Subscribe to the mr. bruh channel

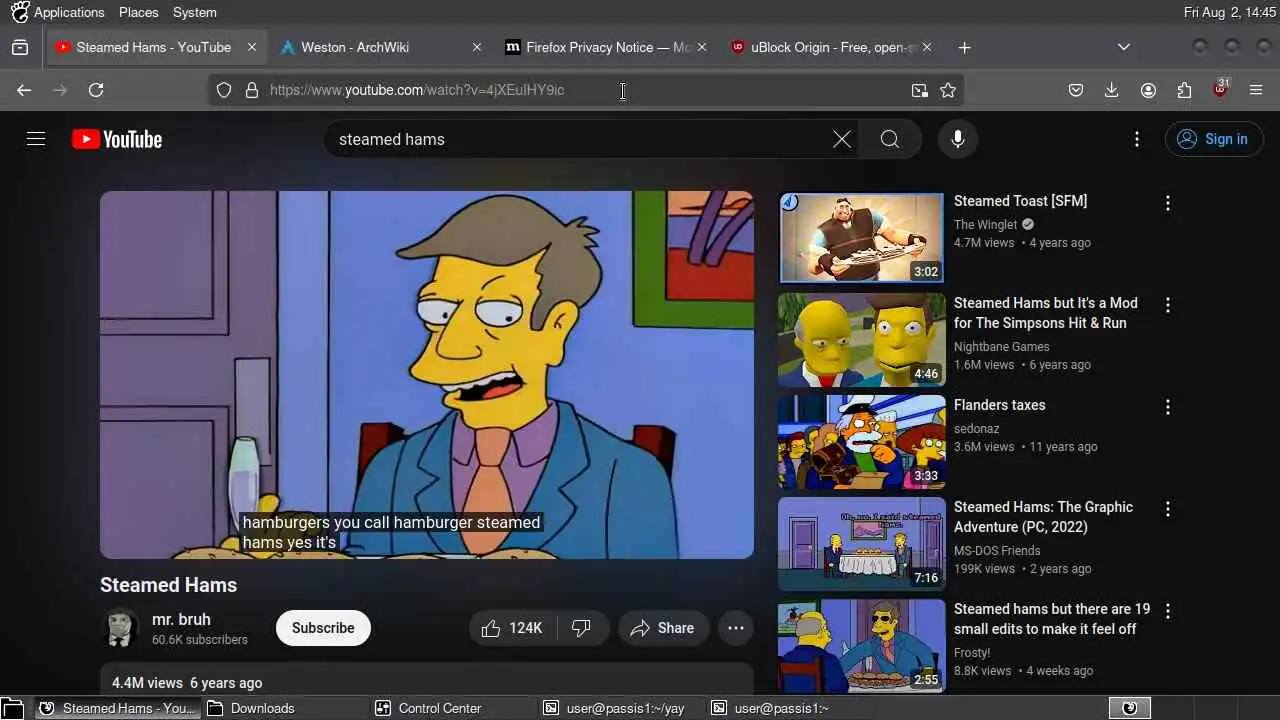tap(323, 628)
